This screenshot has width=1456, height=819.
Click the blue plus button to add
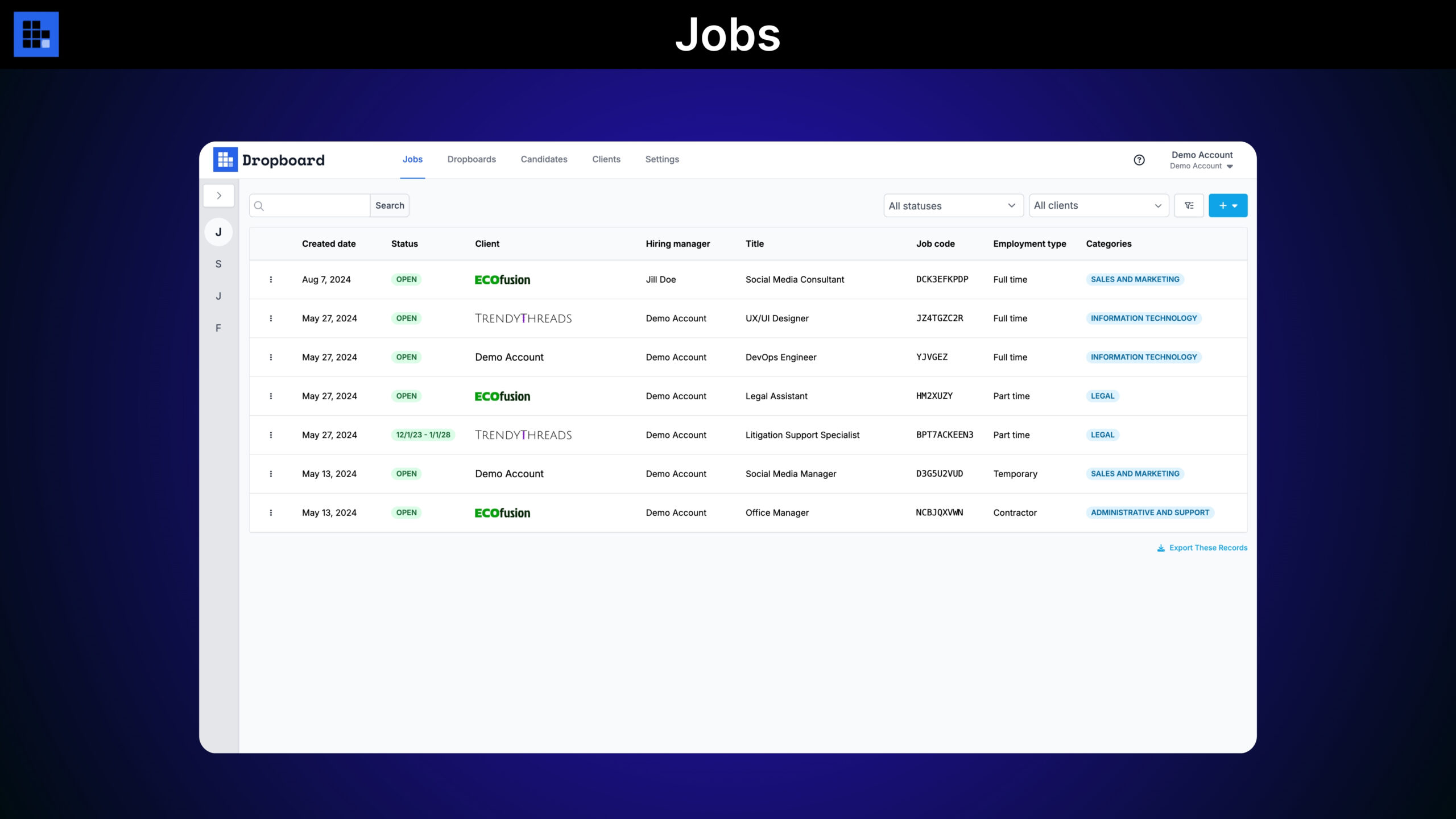point(1222,205)
